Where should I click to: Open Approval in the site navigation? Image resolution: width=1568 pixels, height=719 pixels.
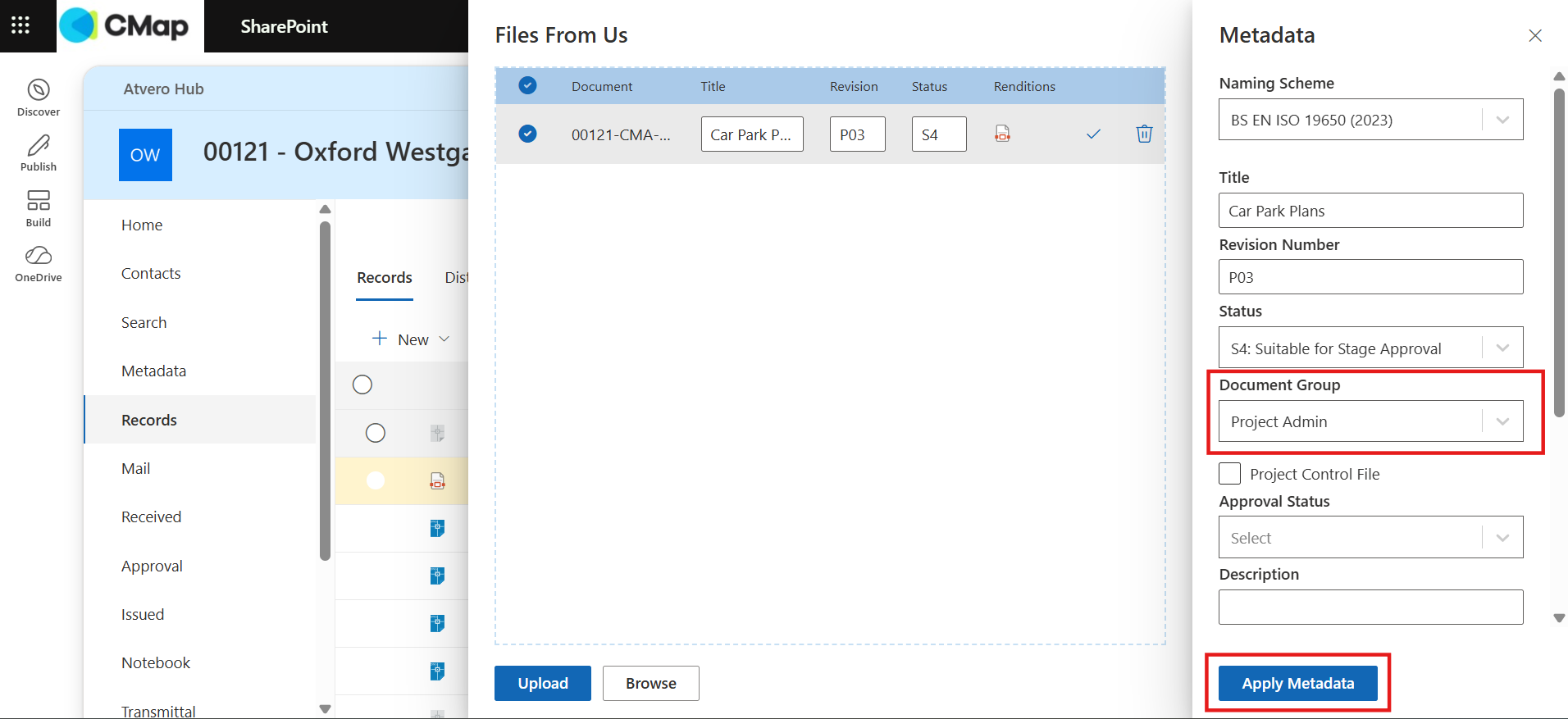click(152, 566)
